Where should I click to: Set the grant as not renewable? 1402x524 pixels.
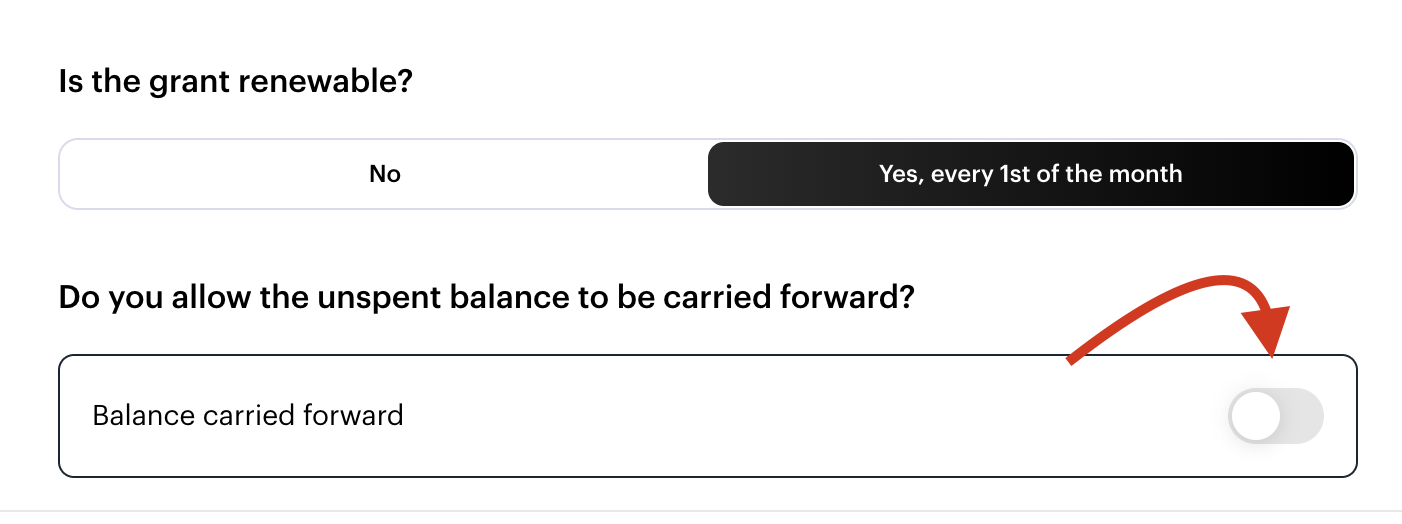pyautogui.click(x=384, y=174)
